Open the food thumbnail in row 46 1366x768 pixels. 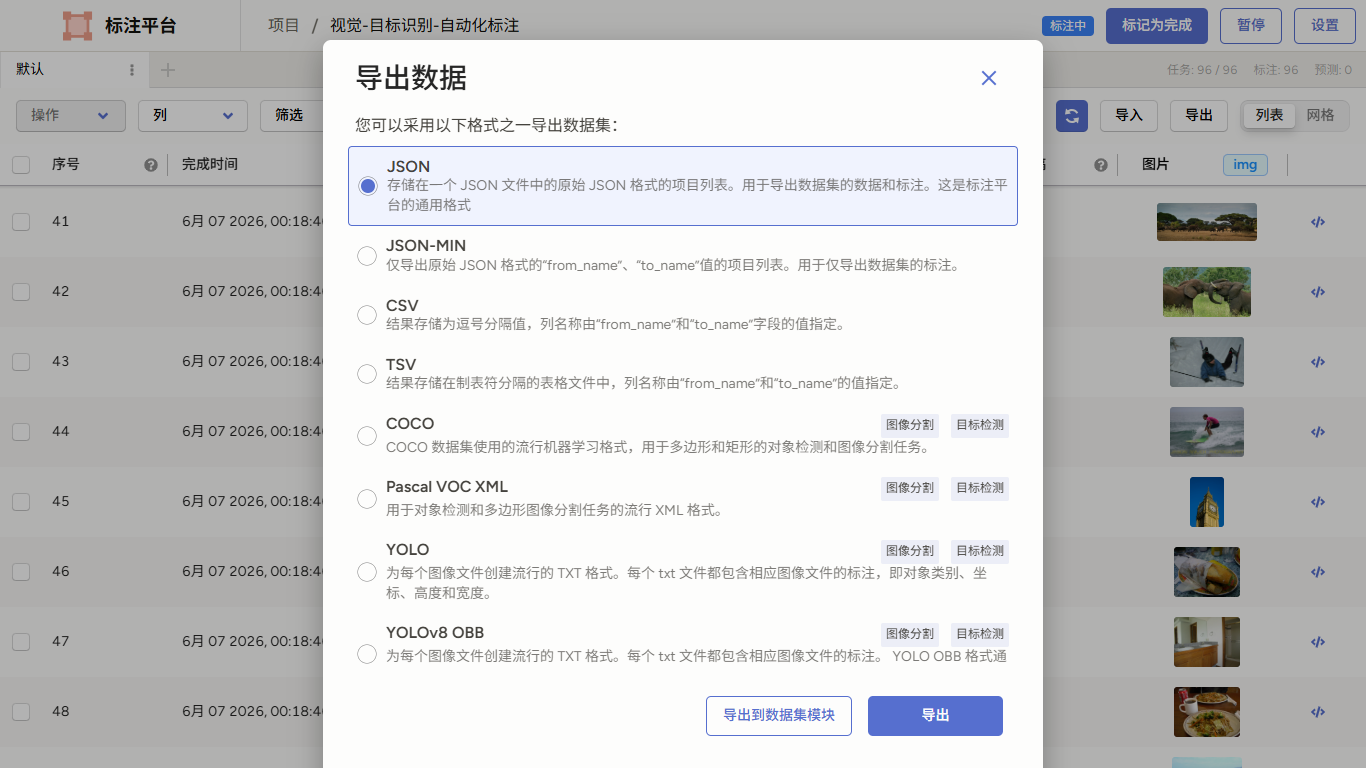point(1207,572)
